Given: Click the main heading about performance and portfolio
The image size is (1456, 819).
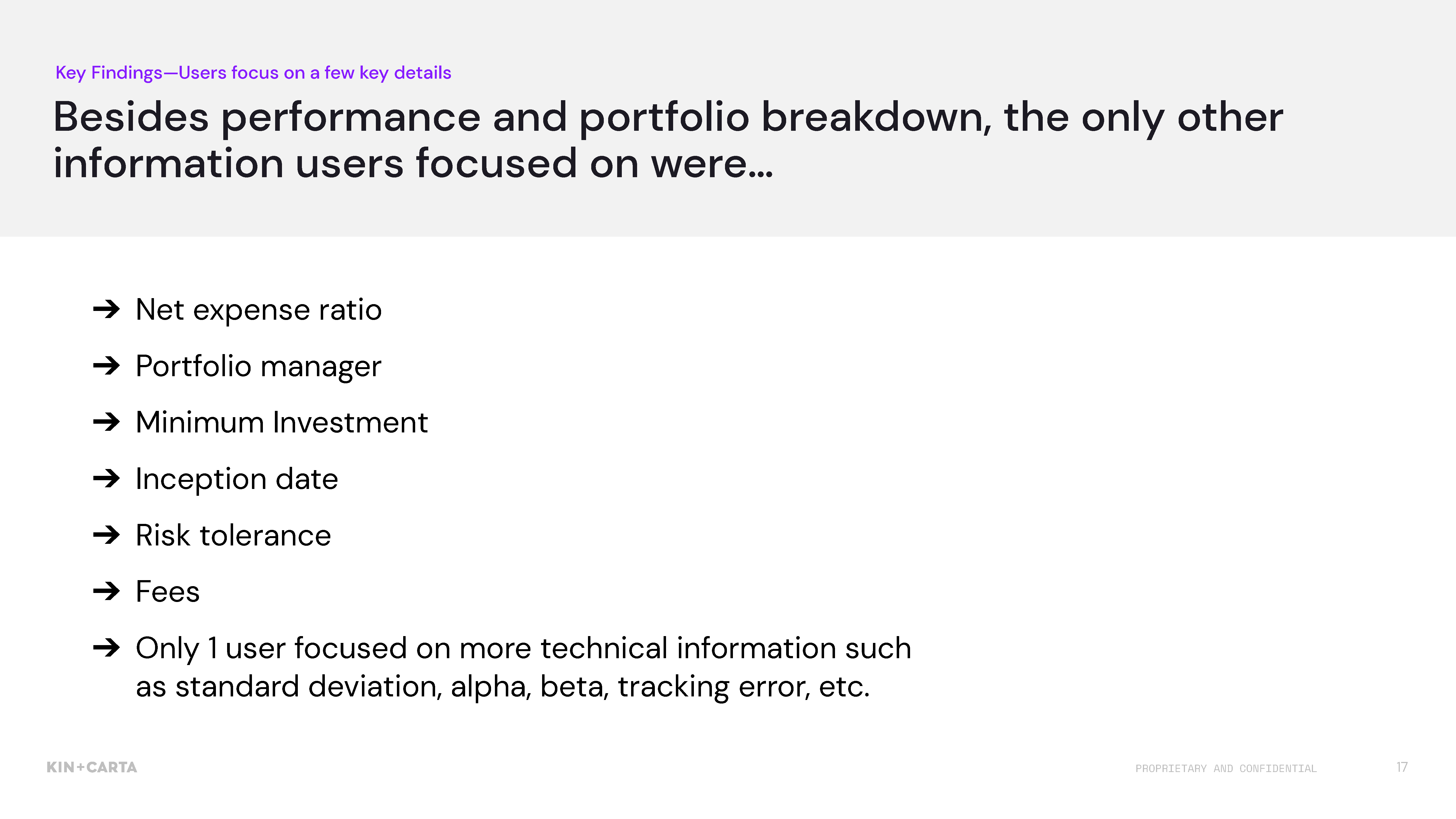Looking at the screenshot, I should point(668,140).
